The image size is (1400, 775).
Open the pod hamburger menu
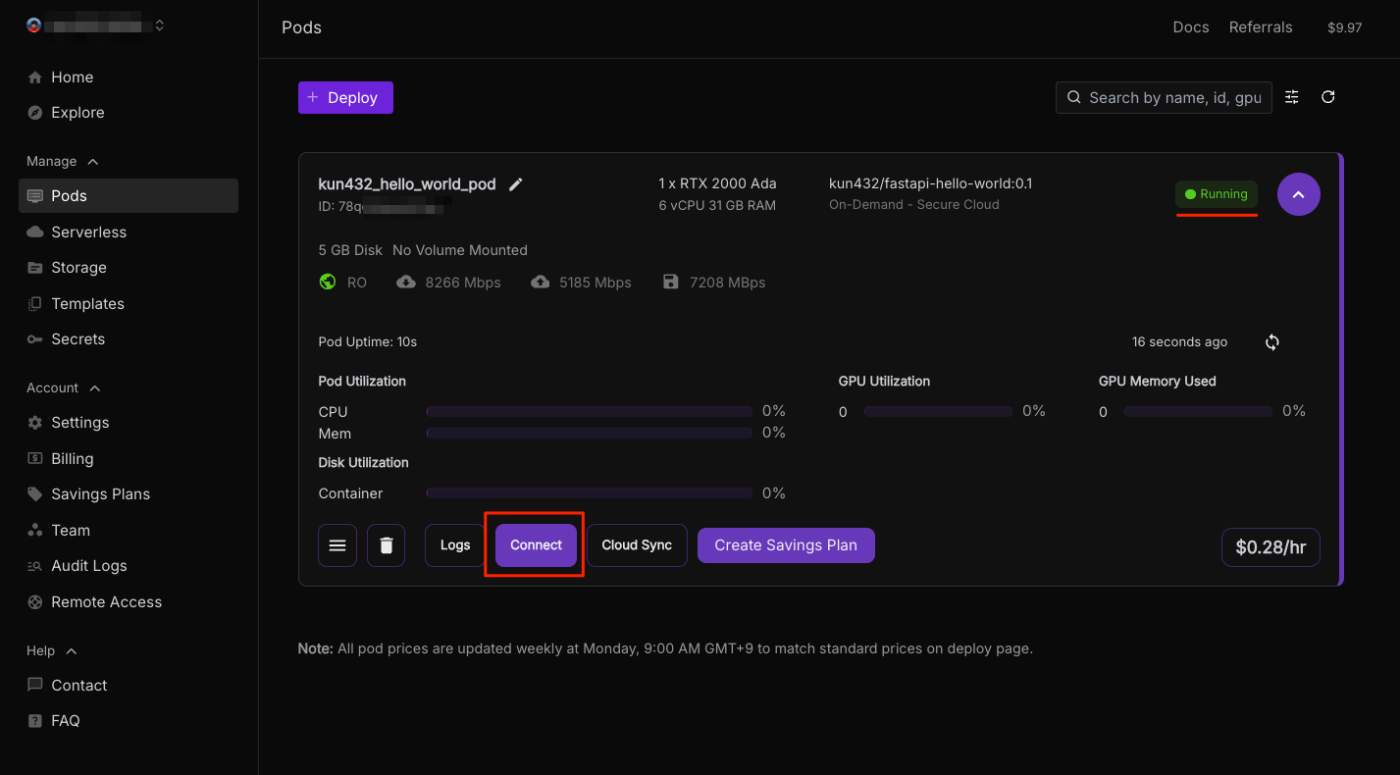(337, 546)
